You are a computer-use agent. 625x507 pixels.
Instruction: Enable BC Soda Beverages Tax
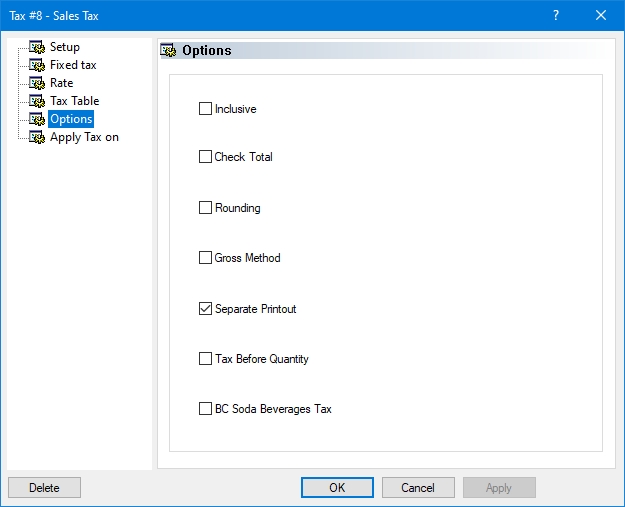click(x=206, y=409)
